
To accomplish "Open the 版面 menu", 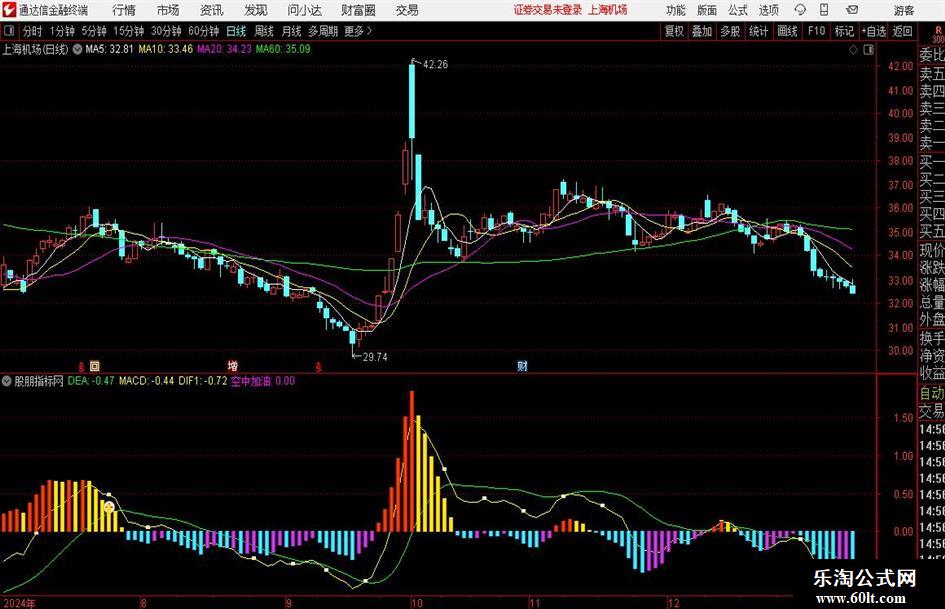I will click(x=707, y=10).
